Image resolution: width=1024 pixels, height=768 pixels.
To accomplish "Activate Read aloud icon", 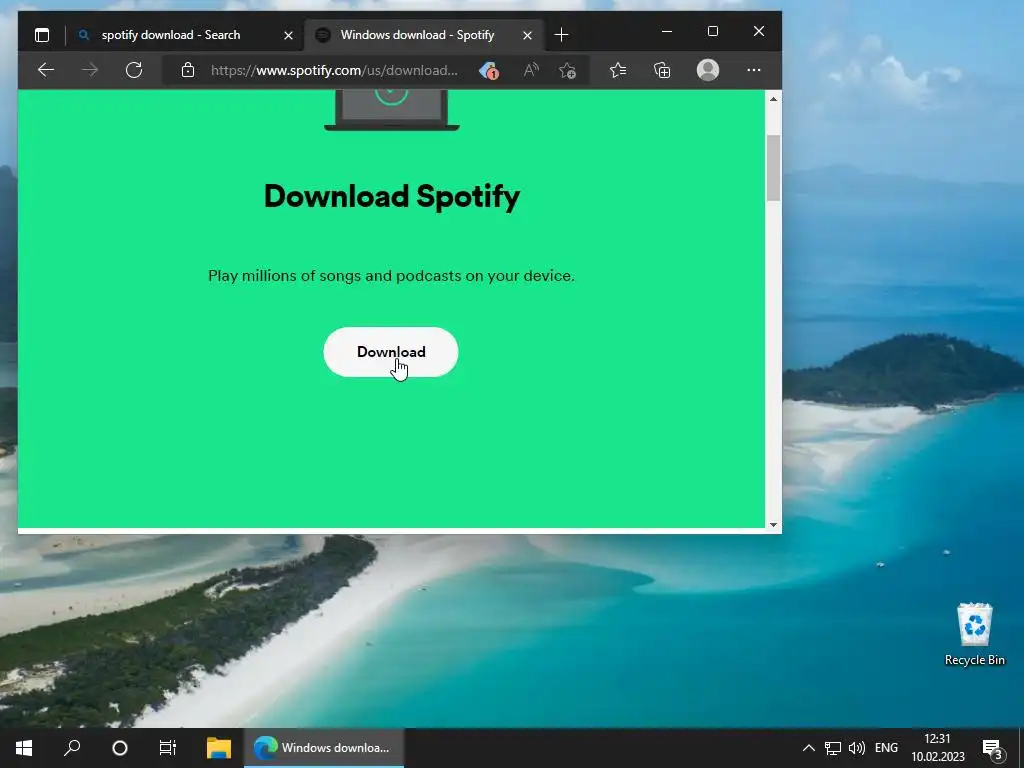I will click(x=531, y=70).
